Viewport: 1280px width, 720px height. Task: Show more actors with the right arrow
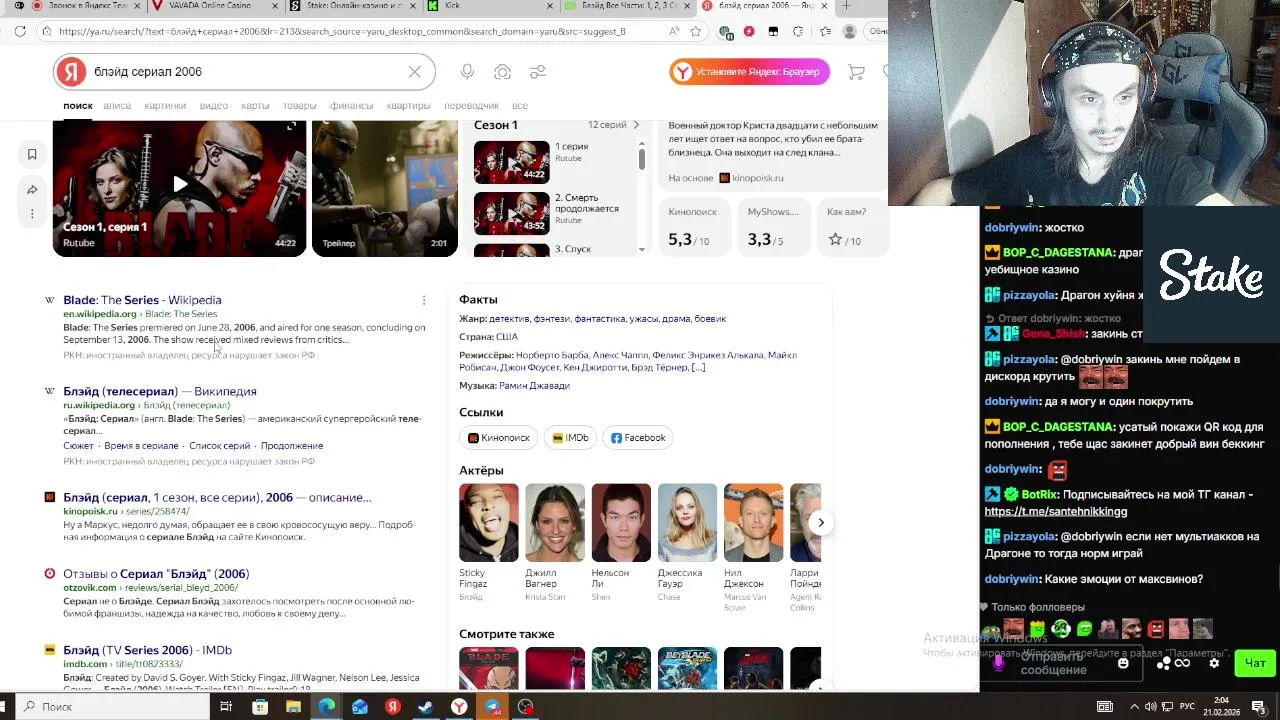pyautogui.click(x=820, y=522)
